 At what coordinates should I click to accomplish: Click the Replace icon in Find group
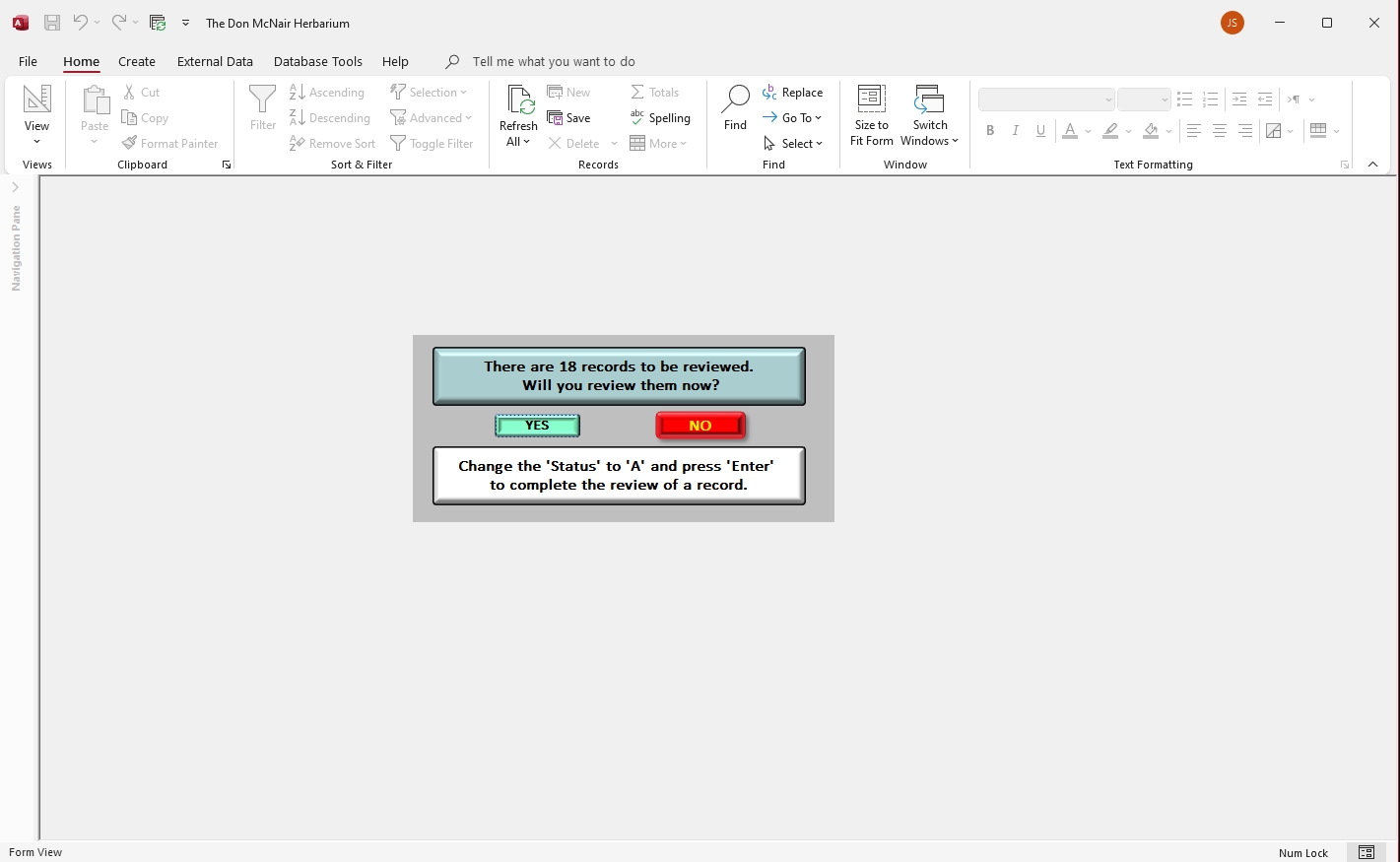(770, 92)
